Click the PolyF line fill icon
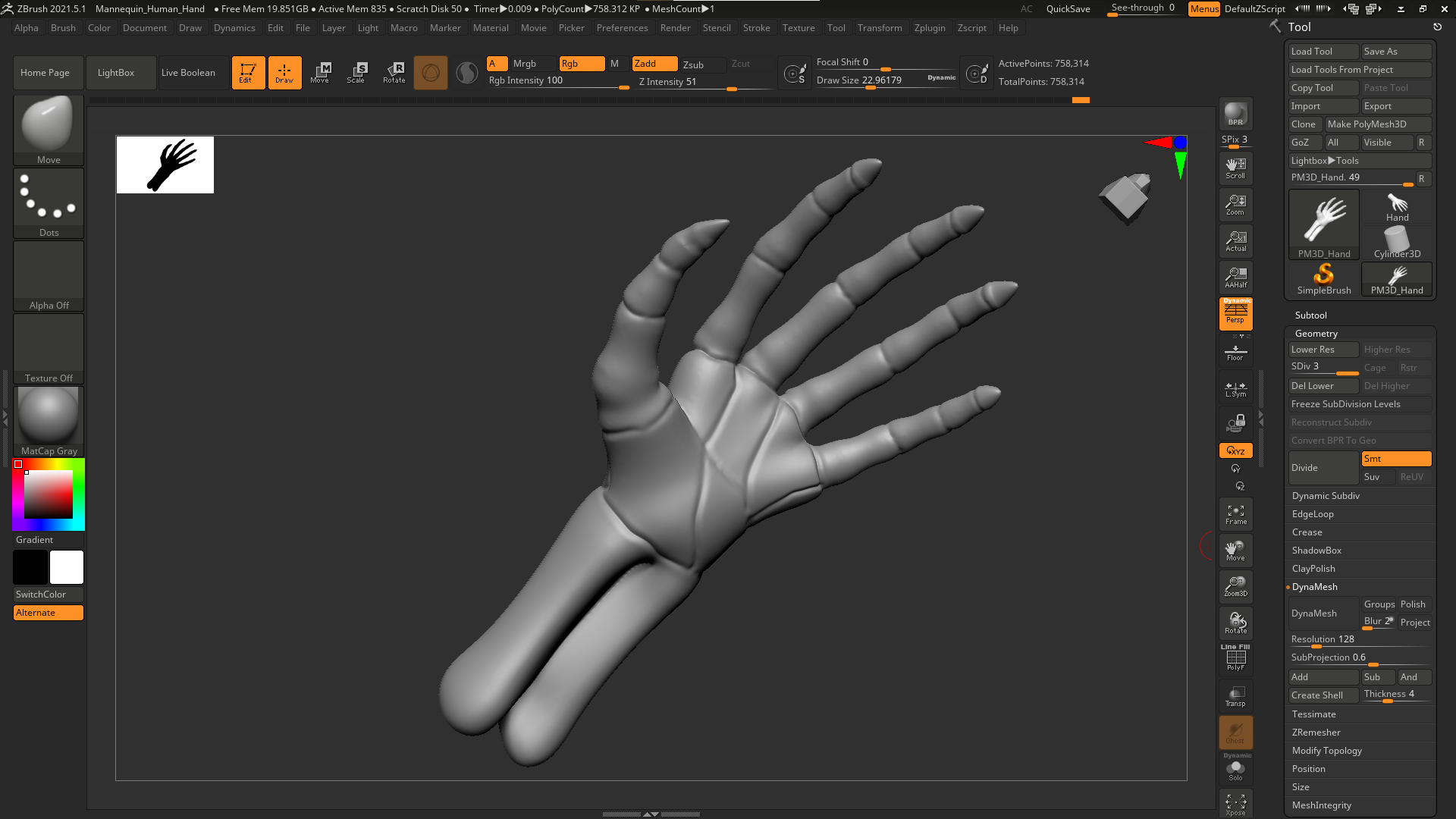The width and height of the screenshot is (1456, 819). [1235, 658]
